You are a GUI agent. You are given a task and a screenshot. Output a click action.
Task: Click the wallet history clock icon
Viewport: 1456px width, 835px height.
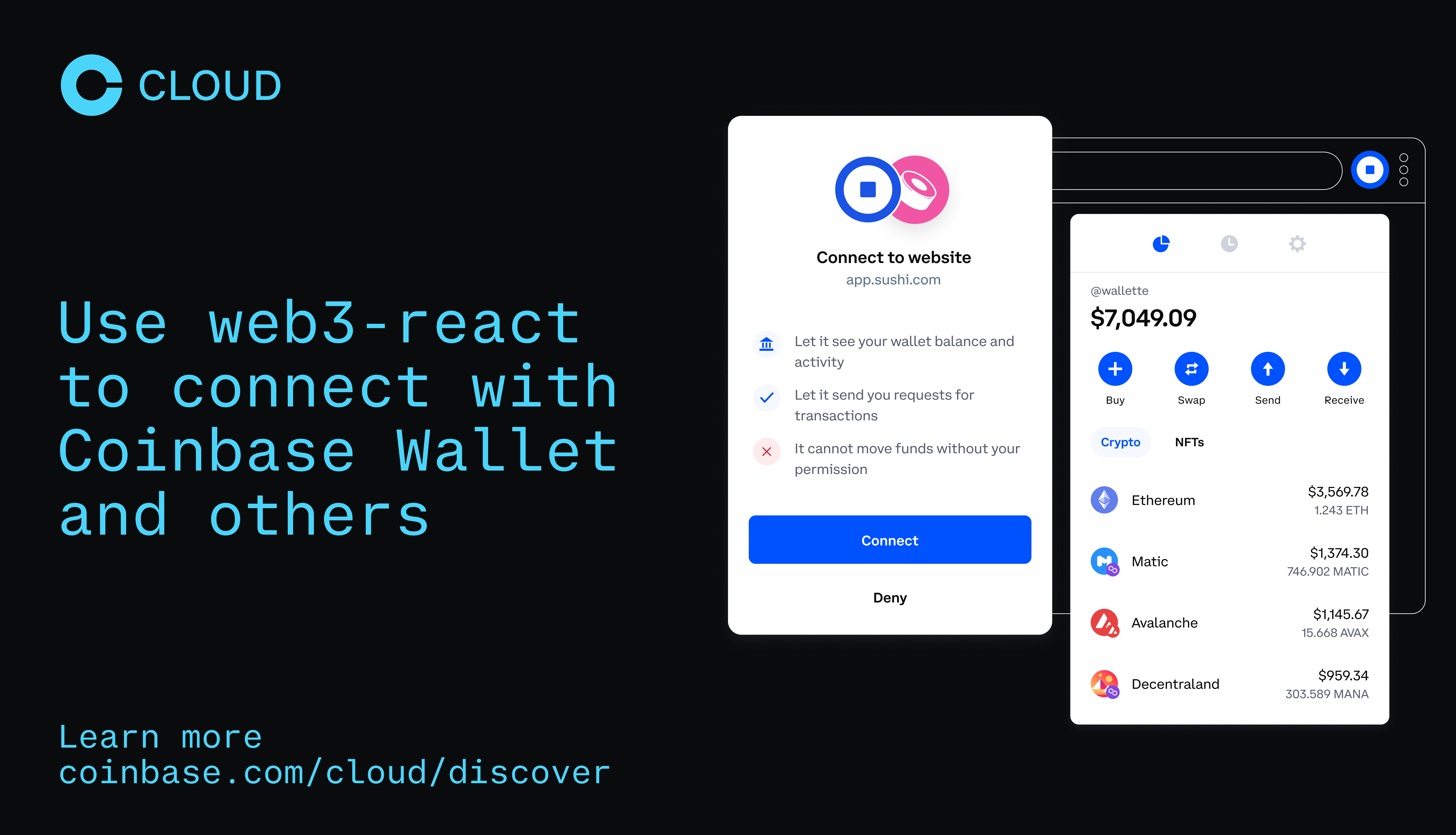(1229, 243)
